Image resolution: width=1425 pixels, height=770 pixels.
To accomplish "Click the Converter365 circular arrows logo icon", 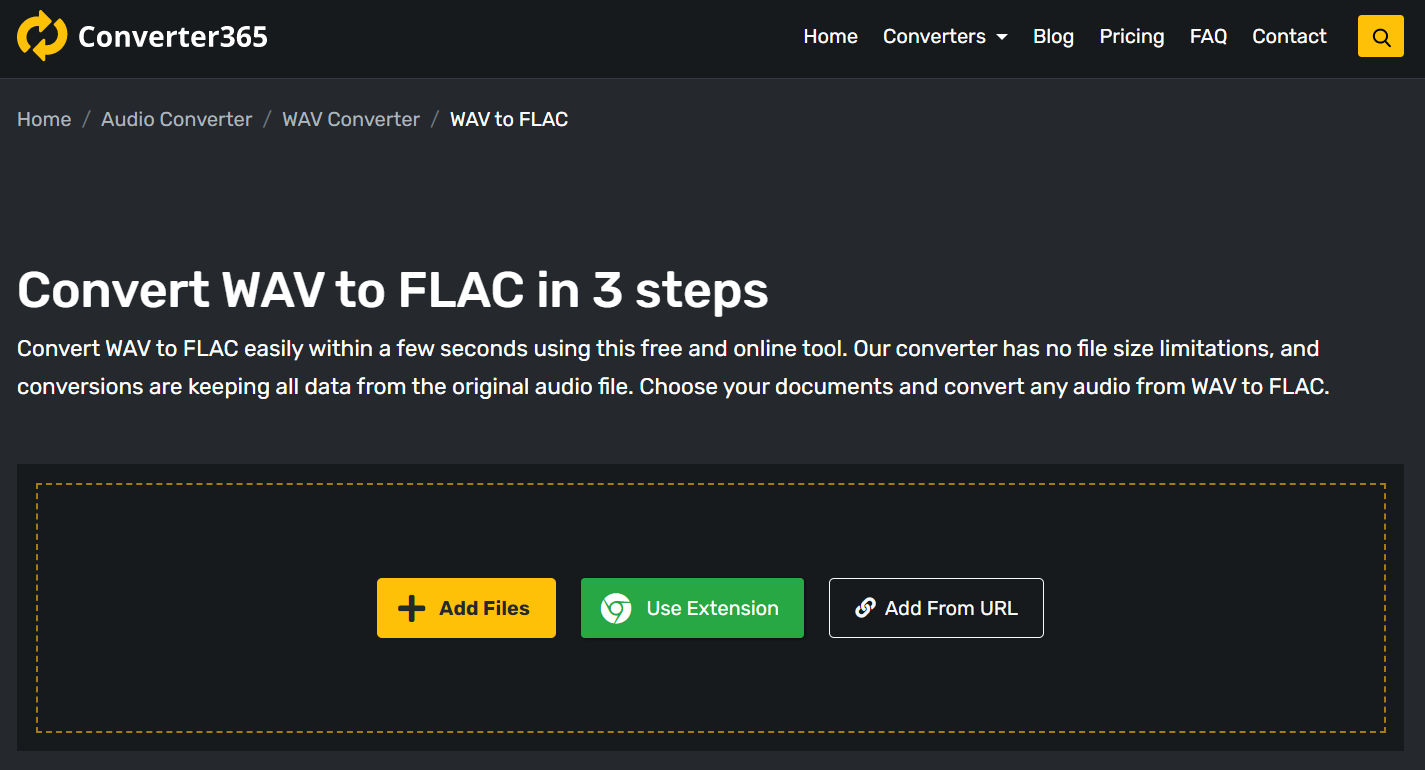I will pos(42,37).
